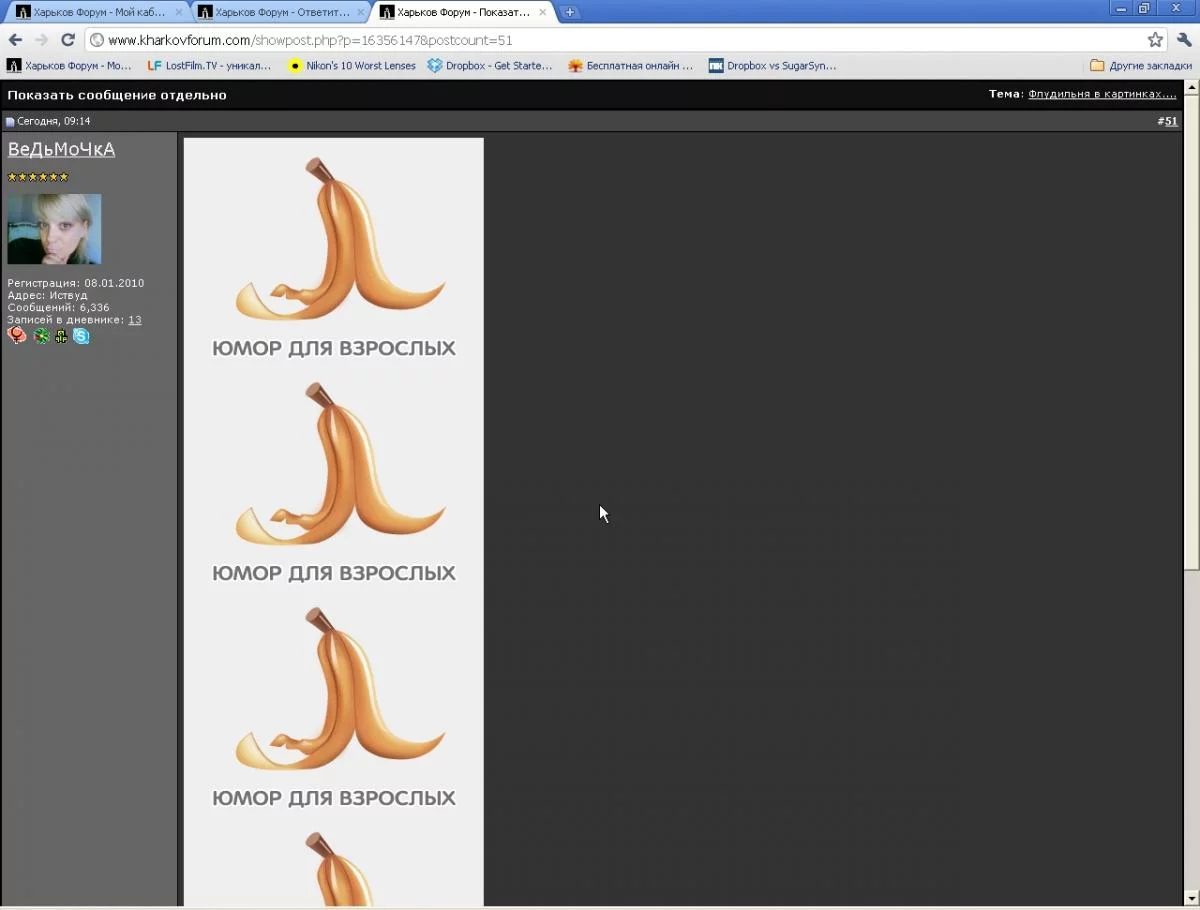
Task: Minimize the Chrome window
Action: tap(1121, 8)
